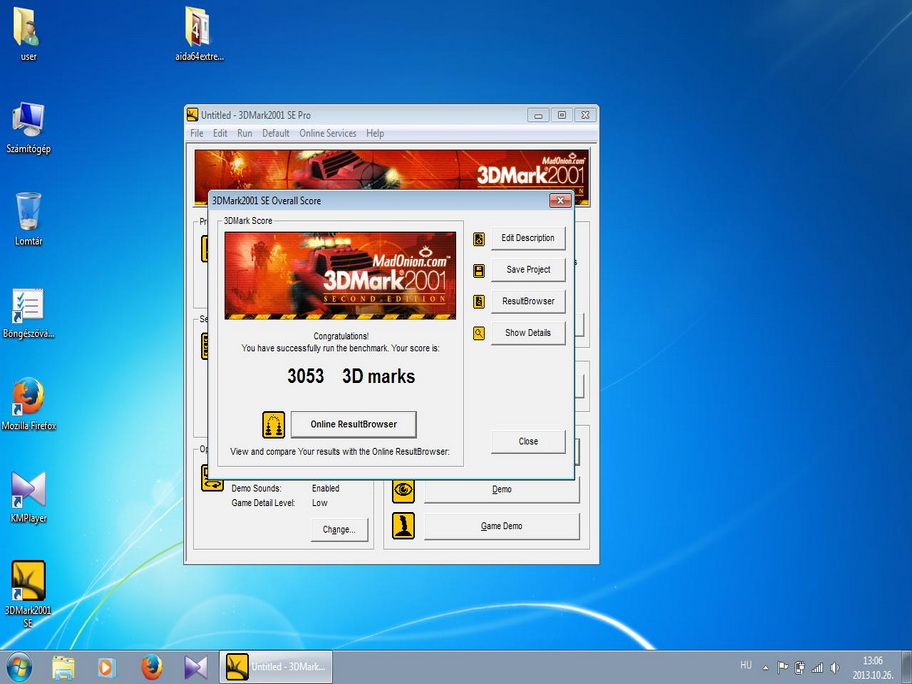Screen dimensions: 912x684
Task: Click the Game Demo button
Action: pyautogui.click(x=501, y=526)
